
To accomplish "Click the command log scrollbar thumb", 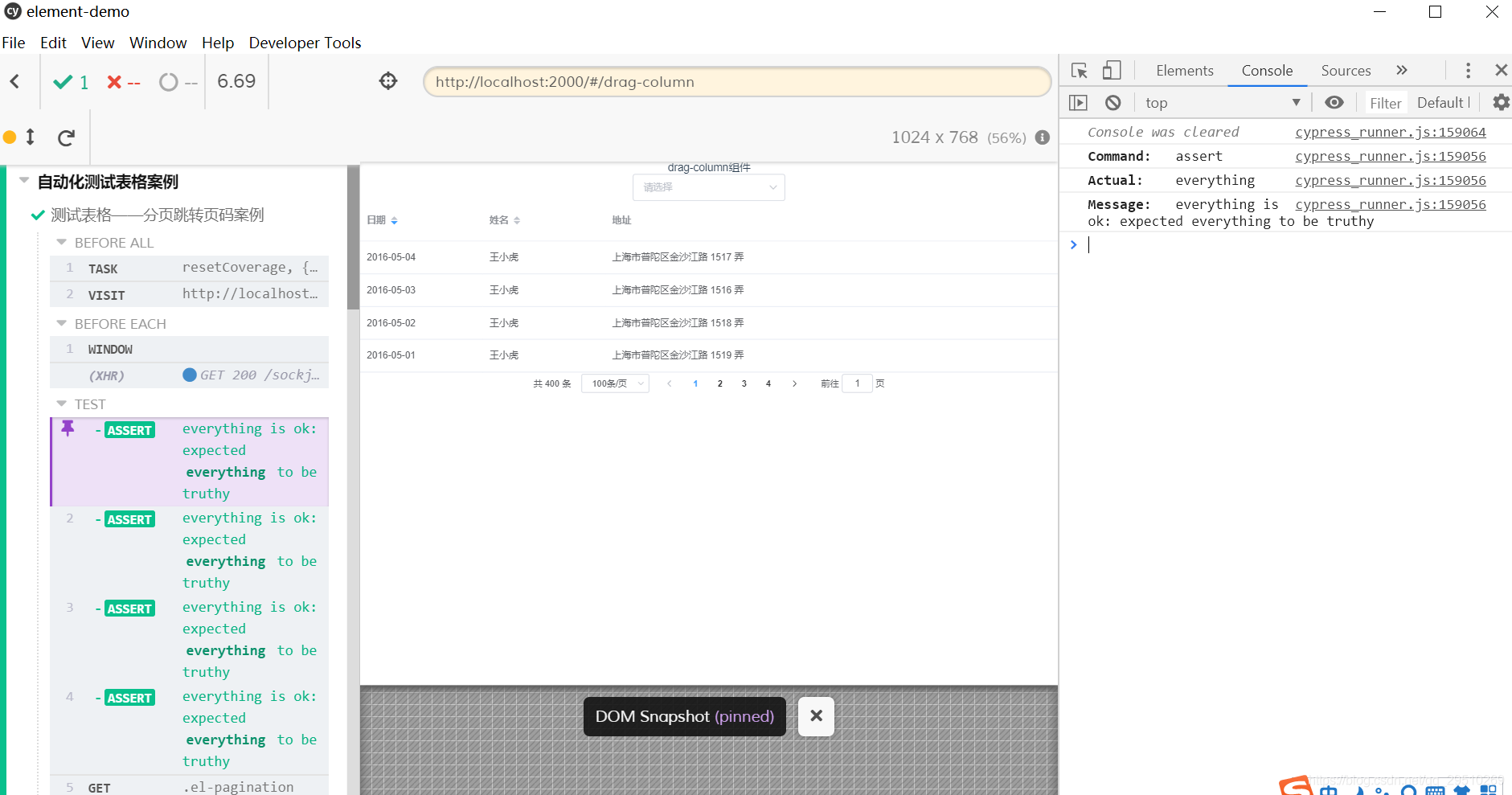I will click(x=353, y=238).
